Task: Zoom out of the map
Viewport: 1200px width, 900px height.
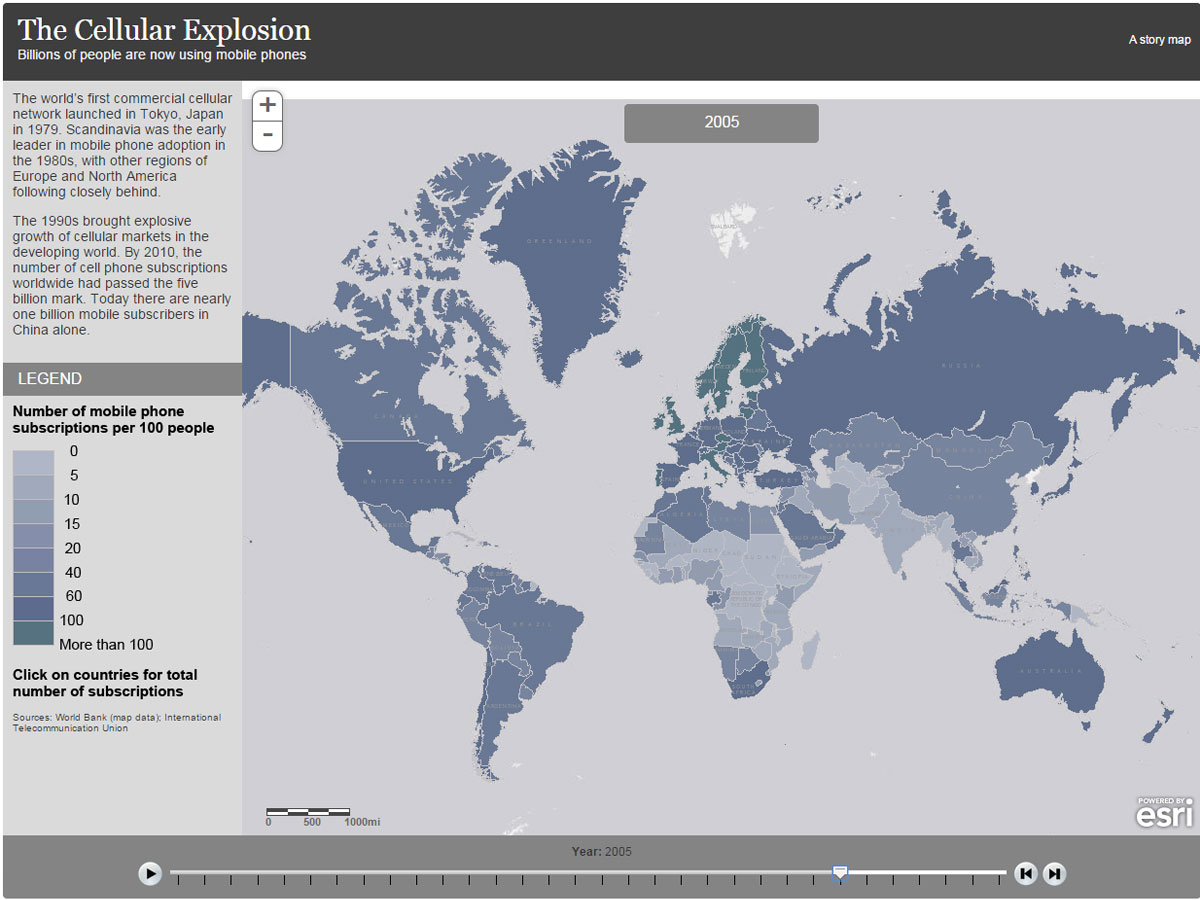Action: tap(267, 136)
